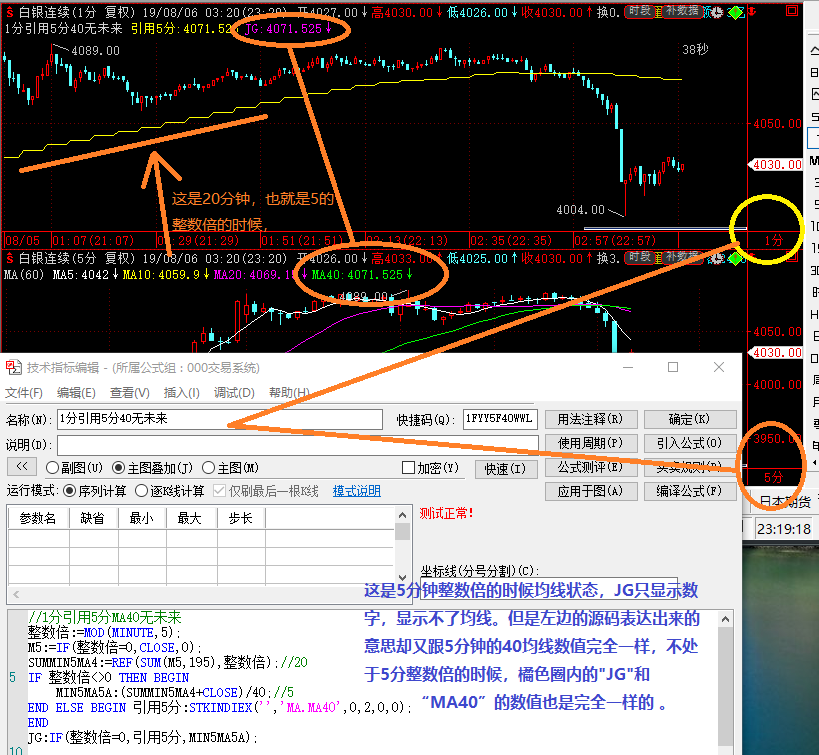Click the parameter table scroll-up arrow

tap(402, 515)
